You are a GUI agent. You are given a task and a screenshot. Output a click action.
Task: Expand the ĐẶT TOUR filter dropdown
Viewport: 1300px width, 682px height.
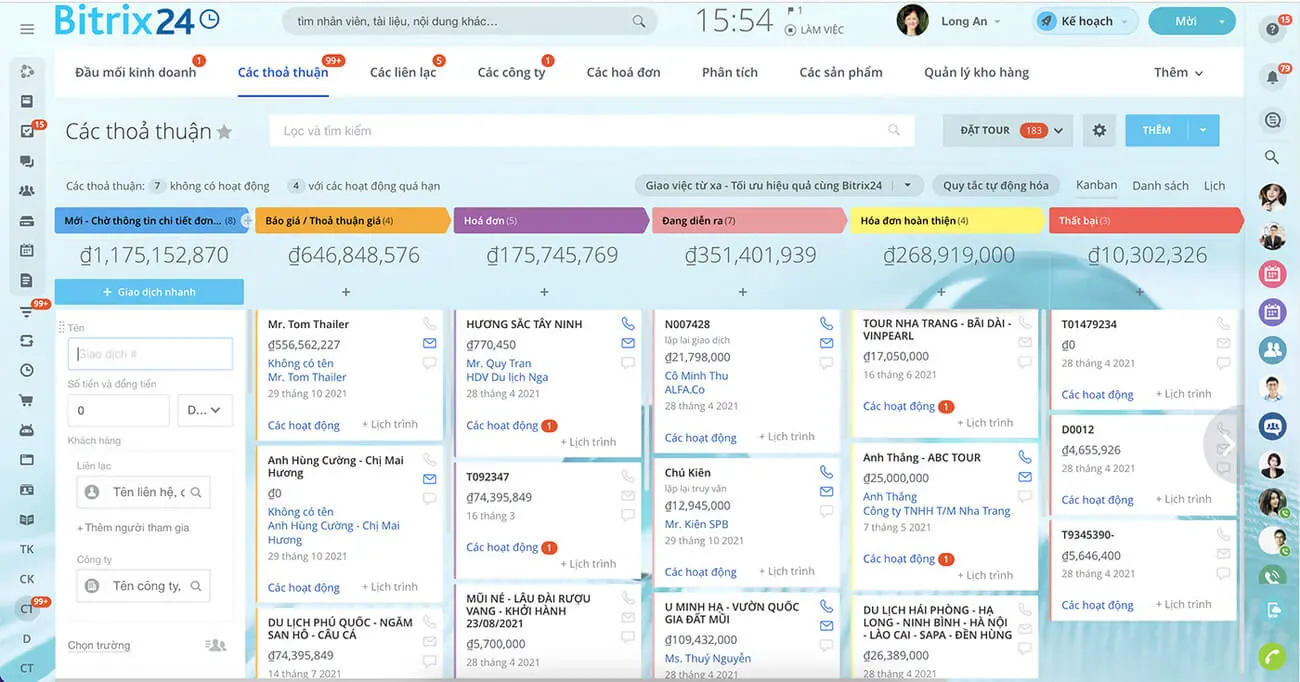coord(1058,131)
